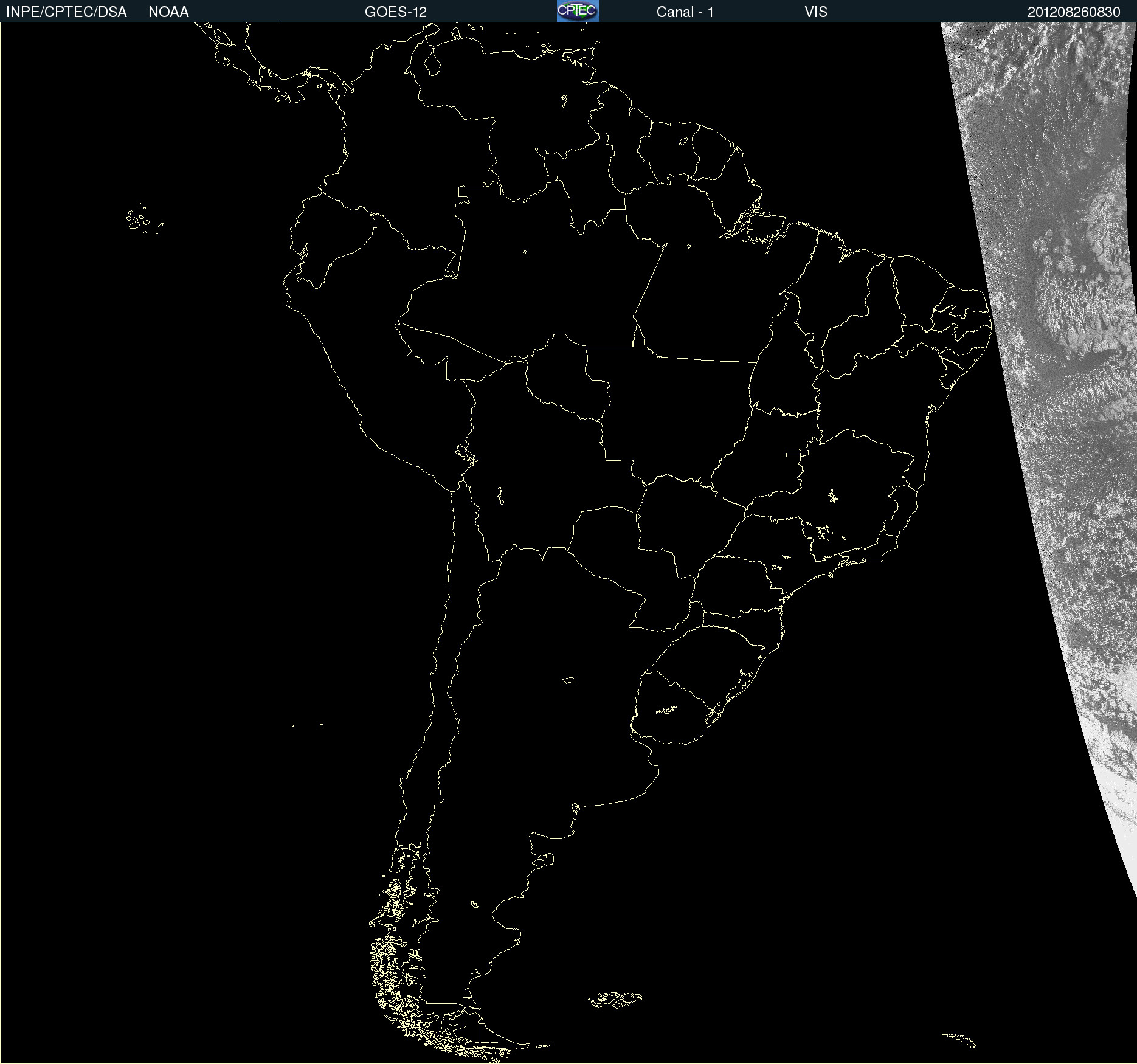
Task: Select the Canal - 1 channel label
Action: [685, 12]
